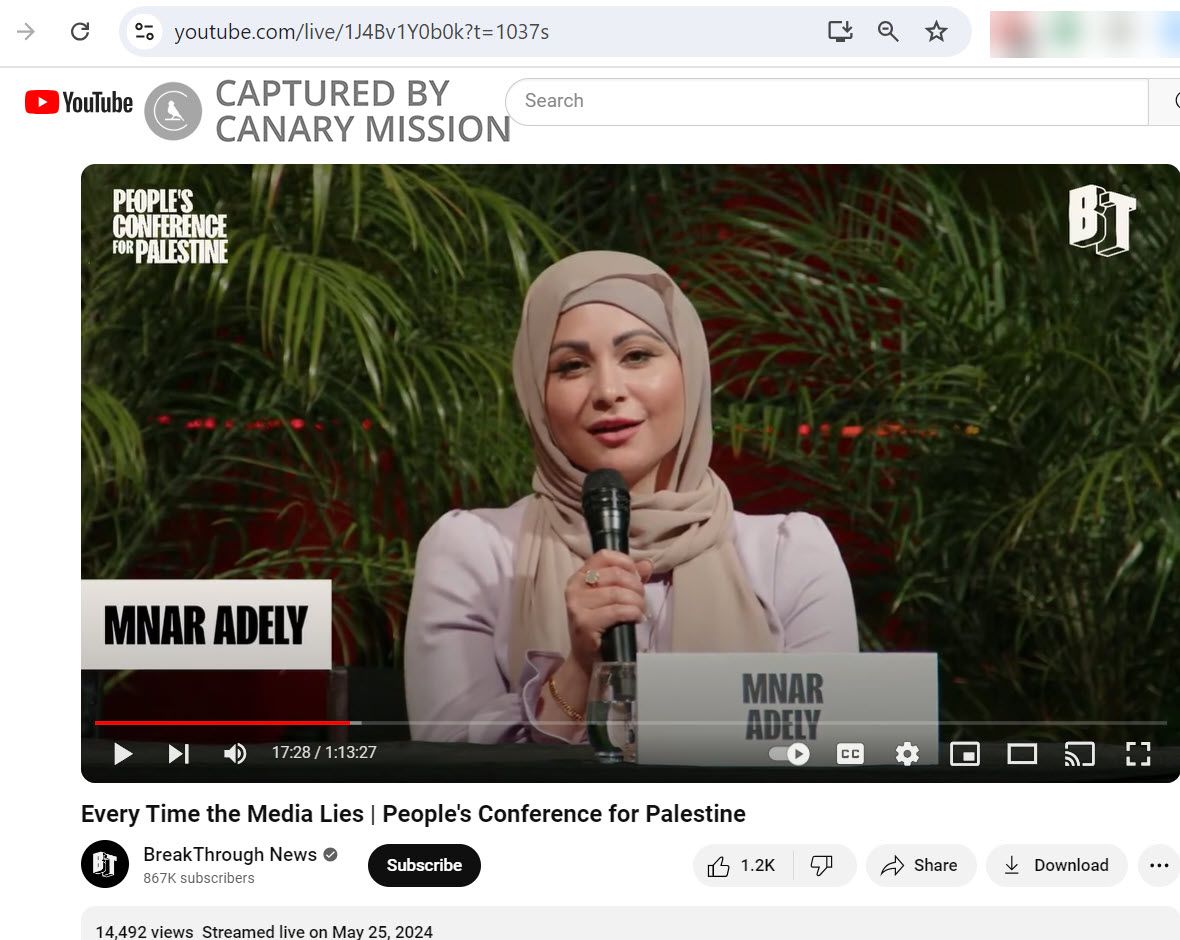Viewport: 1180px width, 940px height.
Task: Bookmark this page with the star icon
Action: point(936,31)
